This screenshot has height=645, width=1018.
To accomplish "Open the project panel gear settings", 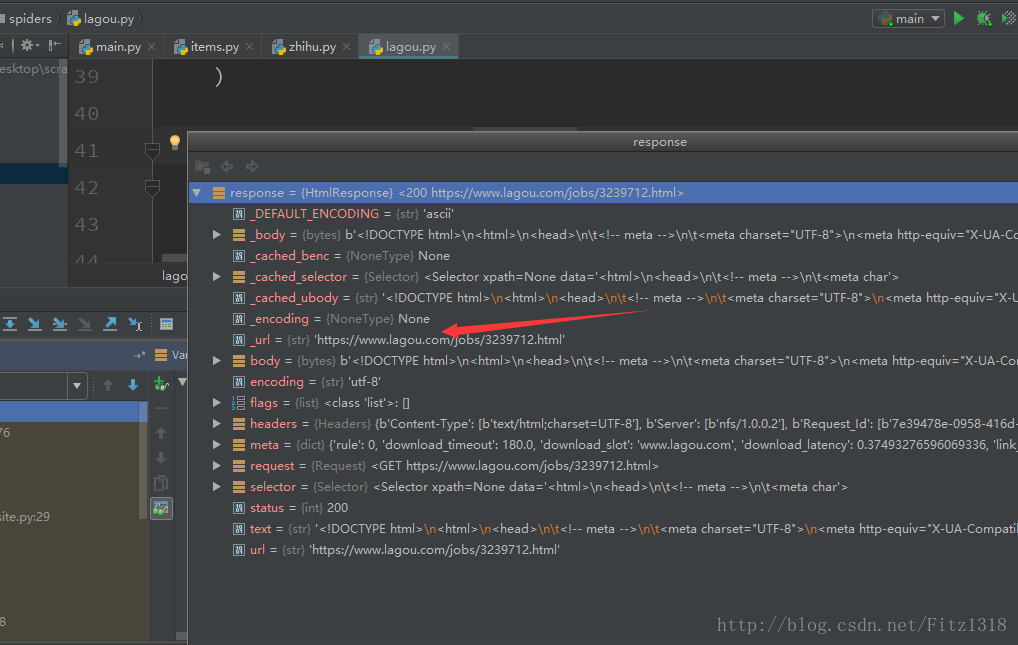I will 29,45.
